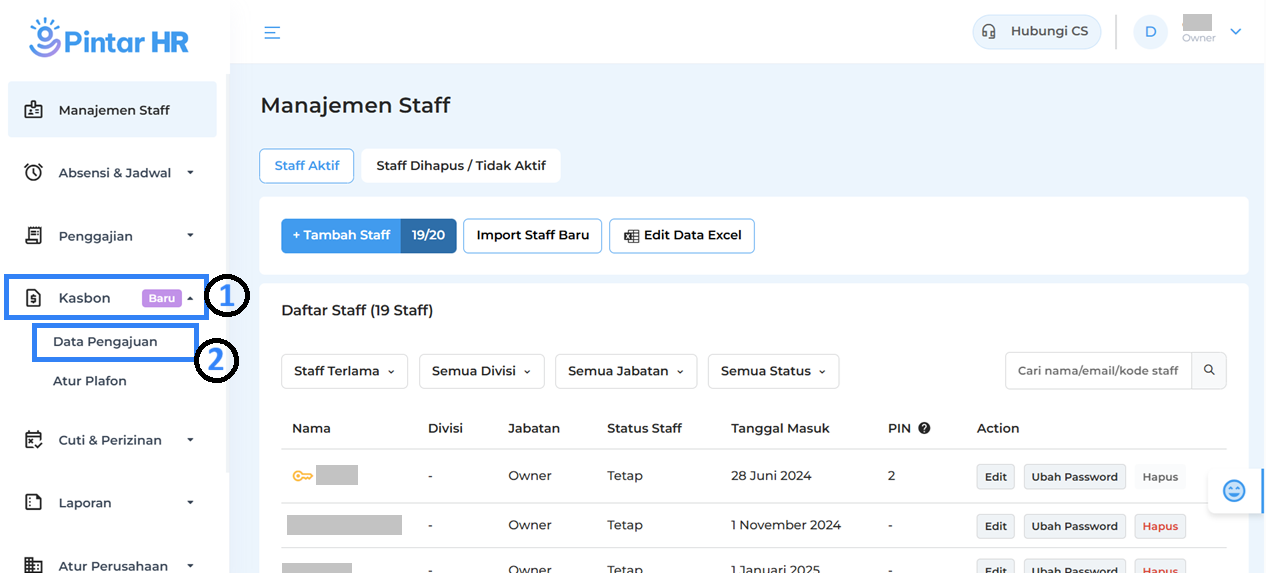Click the Laporan sidebar icon
The width and height of the screenshot is (1266, 573).
tap(34, 503)
